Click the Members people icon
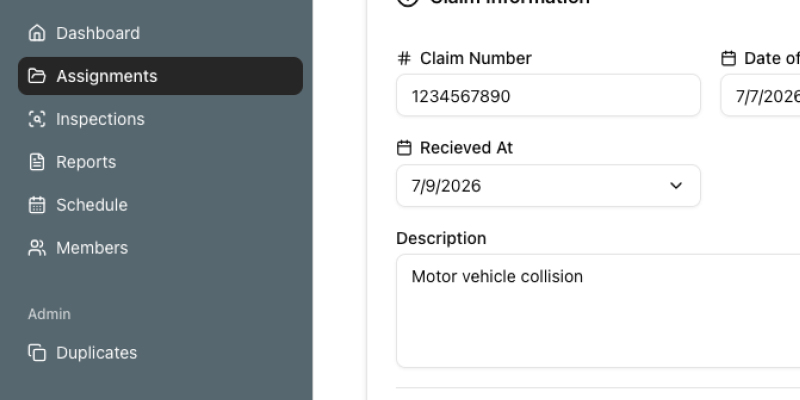The height and width of the screenshot is (400, 800). [37, 248]
